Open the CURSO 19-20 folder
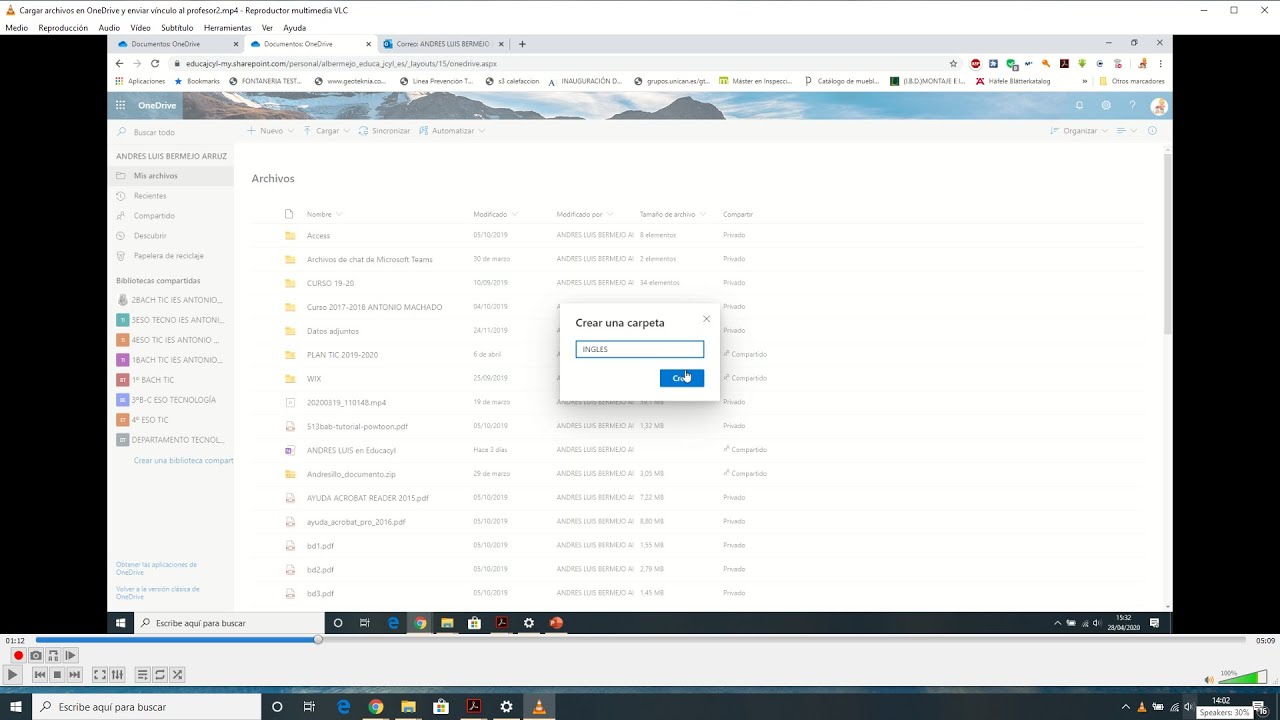1280x720 pixels. point(330,283)
